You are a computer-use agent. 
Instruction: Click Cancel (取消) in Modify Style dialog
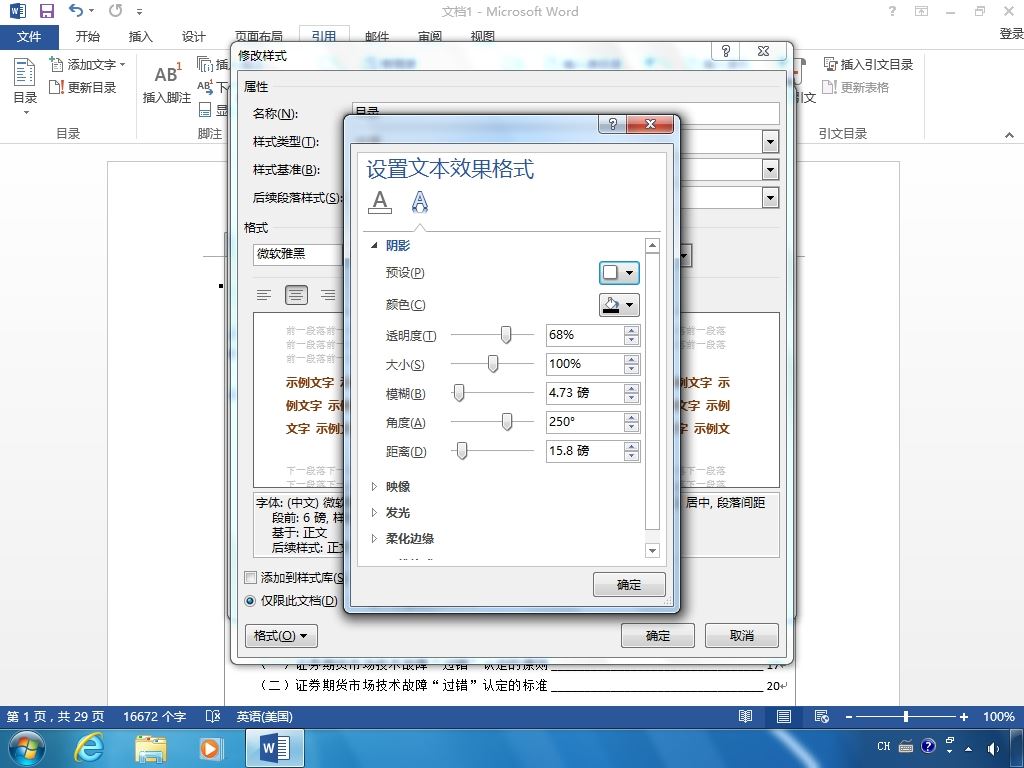[742, 635]
